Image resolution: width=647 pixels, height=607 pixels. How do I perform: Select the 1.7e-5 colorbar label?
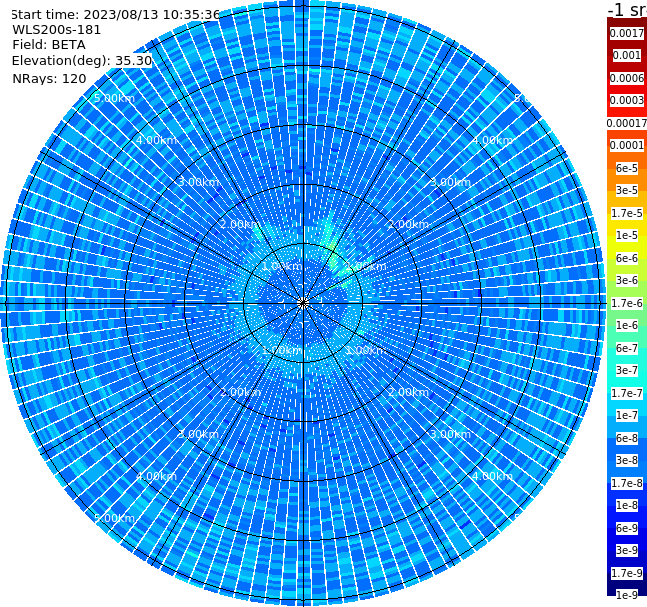tap(627, 213)
